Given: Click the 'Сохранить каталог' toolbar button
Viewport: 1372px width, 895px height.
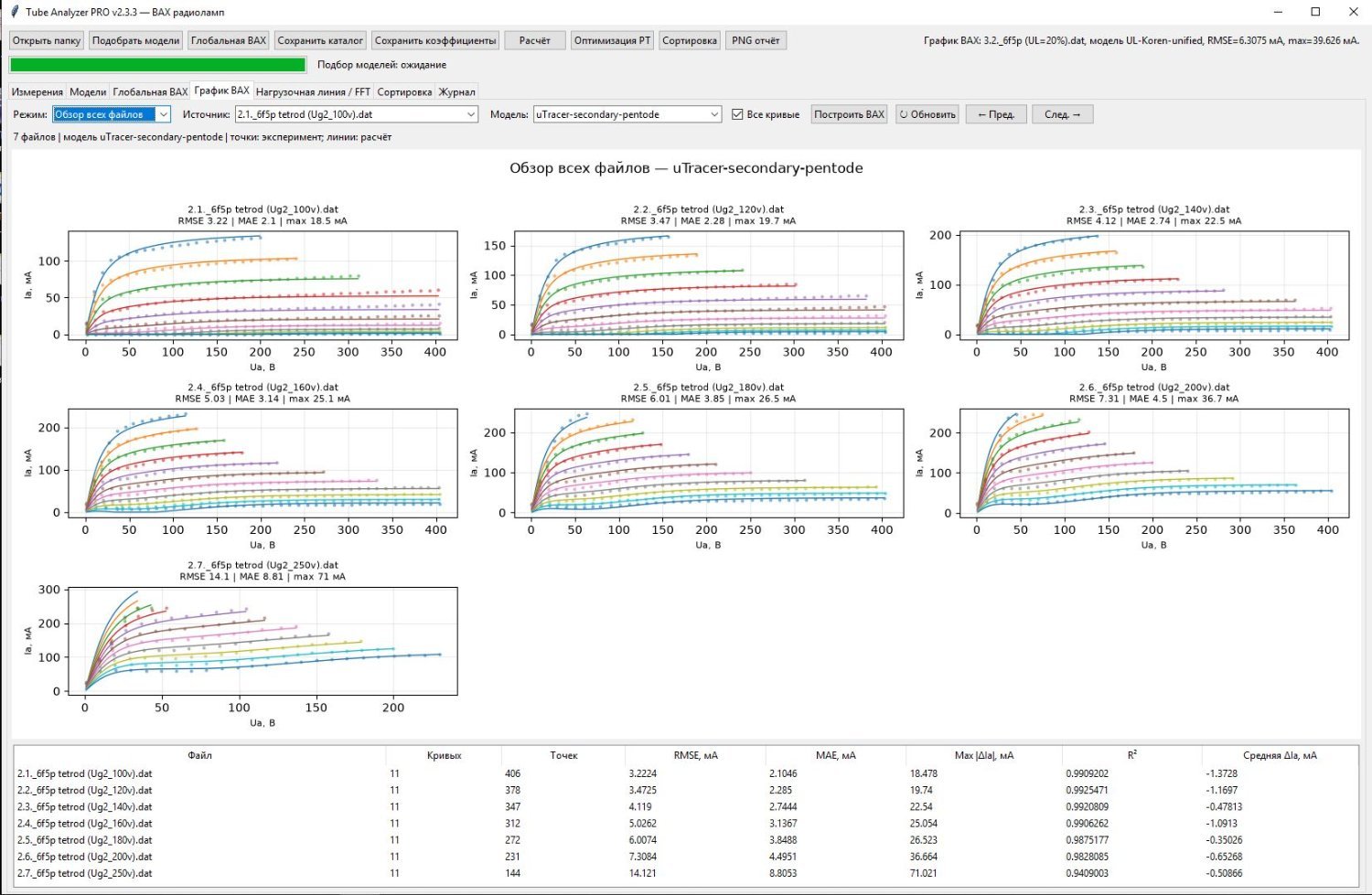Looking at the screenshot, I should pyautogui.click(x=320, y=40).
